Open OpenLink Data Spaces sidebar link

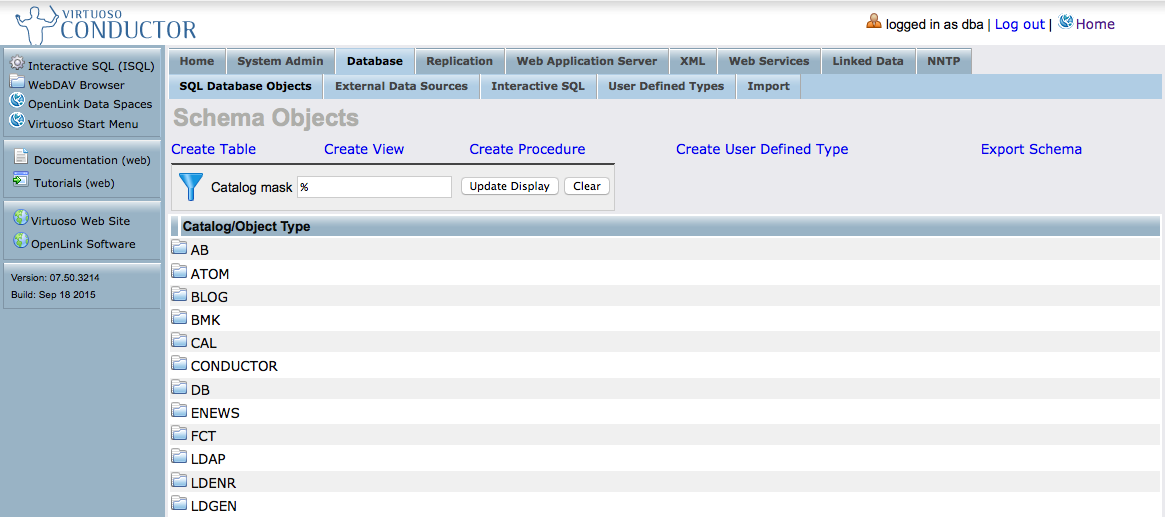[x=90, y=104]
